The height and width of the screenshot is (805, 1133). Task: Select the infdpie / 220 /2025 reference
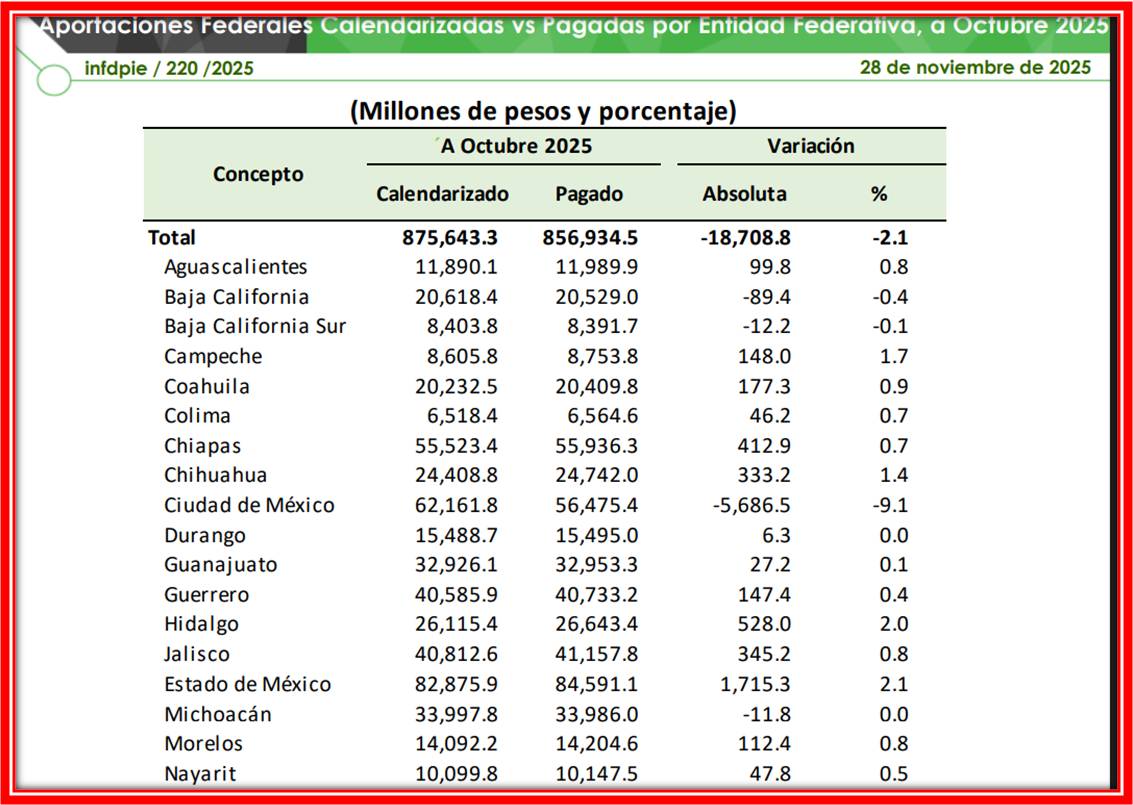(x=168, y=68)
